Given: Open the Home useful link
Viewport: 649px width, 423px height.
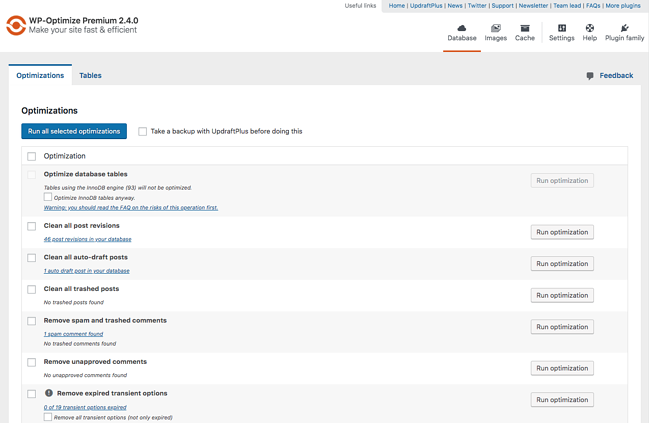Looking at the screenshot, I should click(x=397, y=5).
